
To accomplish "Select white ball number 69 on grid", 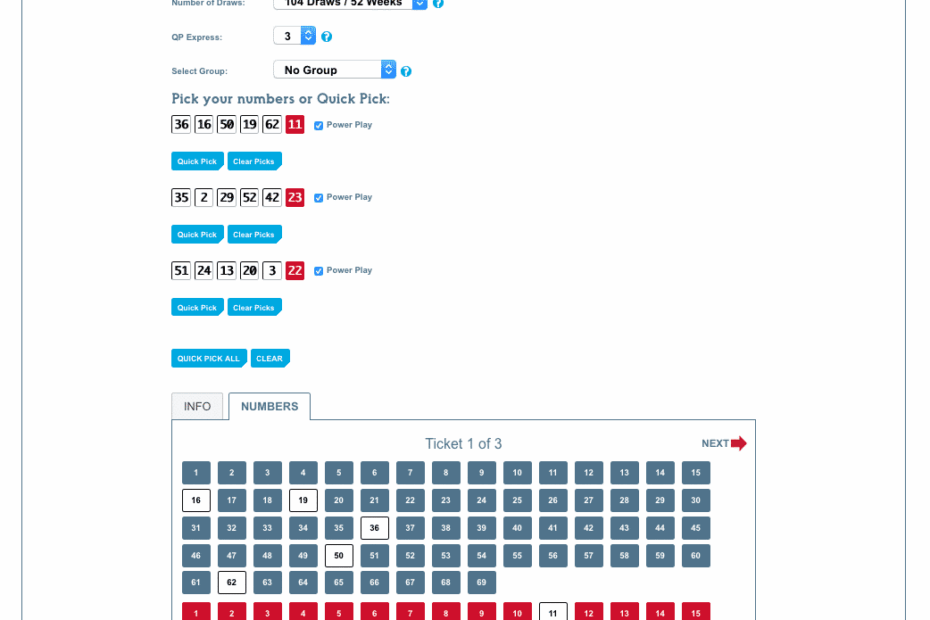I will 482,583.
